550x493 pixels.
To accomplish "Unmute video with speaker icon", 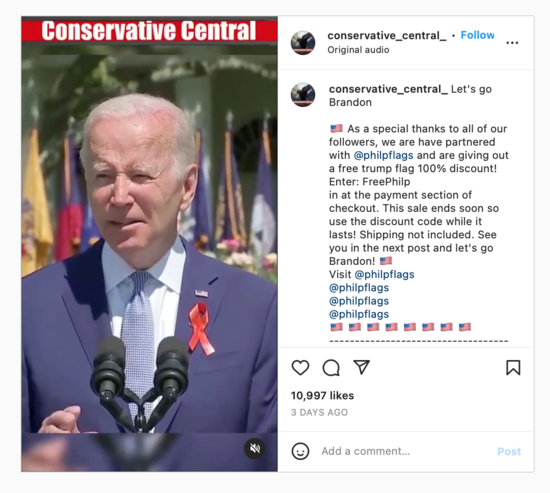I will 255,448.
